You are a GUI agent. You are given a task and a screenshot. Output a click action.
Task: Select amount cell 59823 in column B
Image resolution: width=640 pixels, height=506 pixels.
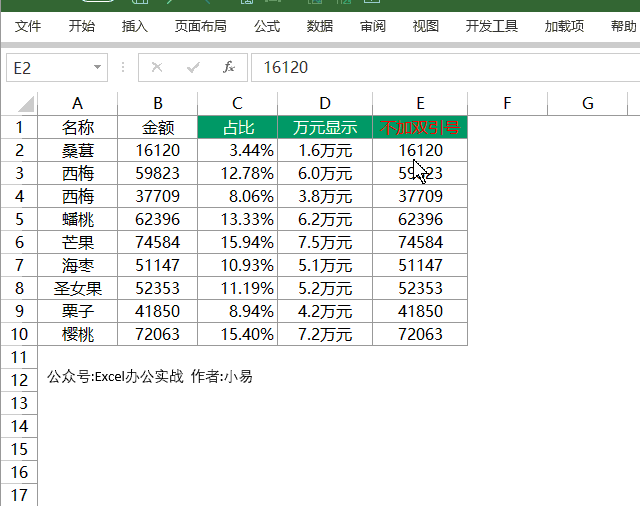(158, 173)
